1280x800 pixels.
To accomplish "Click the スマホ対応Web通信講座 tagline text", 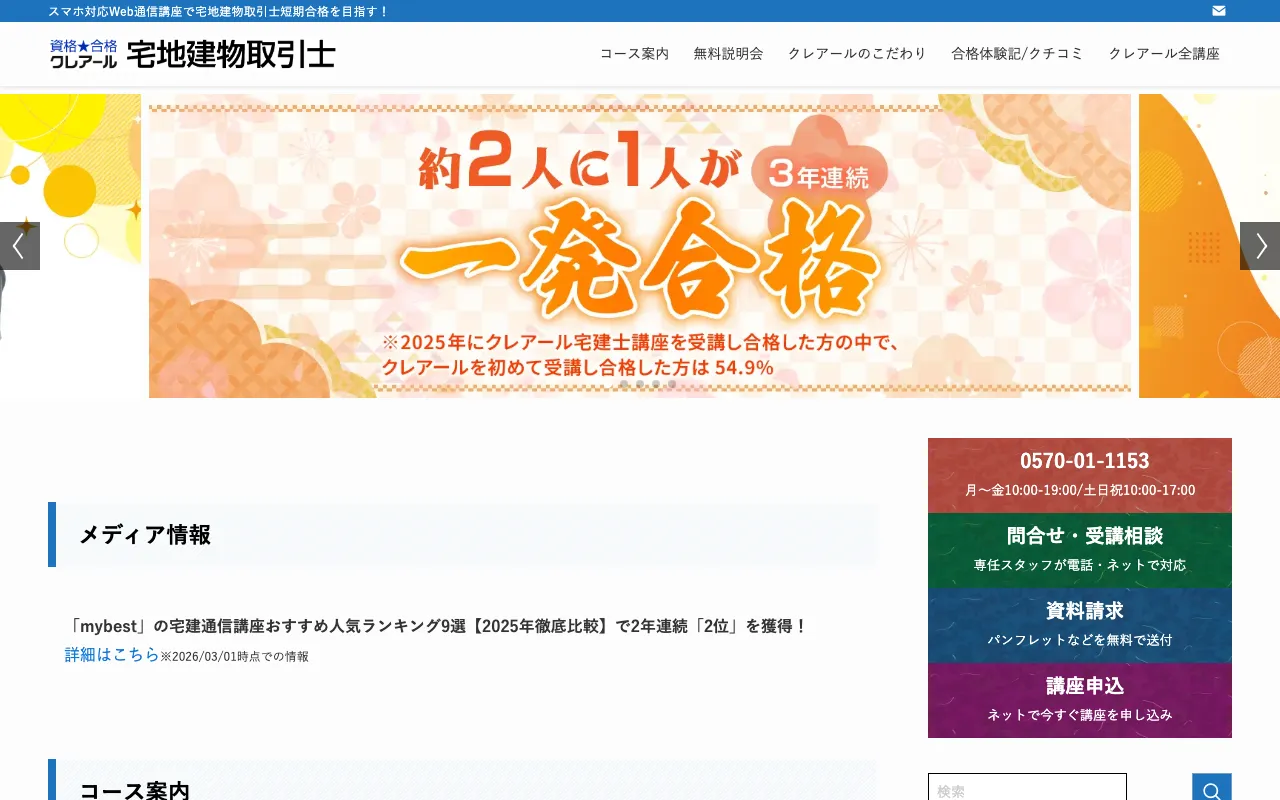I will pyautogui.click(x=219, y=11).
